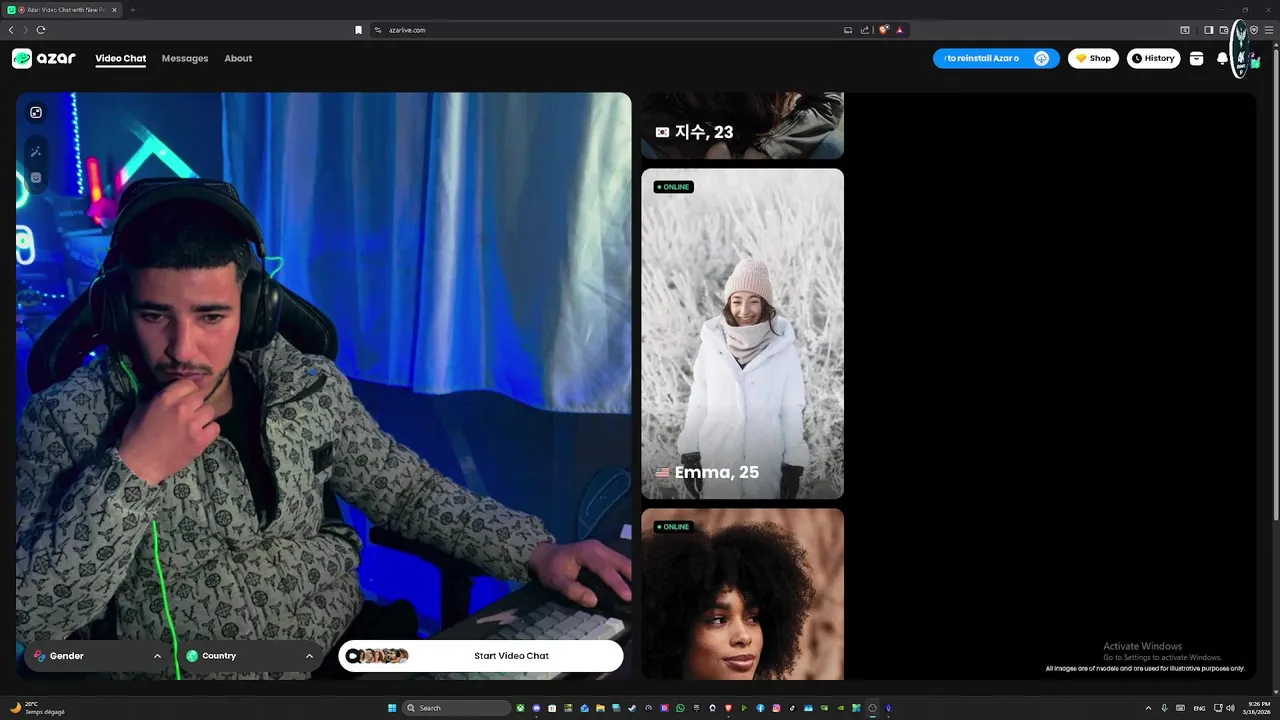
Task: Open site settings icon in address bar
Action: pos(378,30)
